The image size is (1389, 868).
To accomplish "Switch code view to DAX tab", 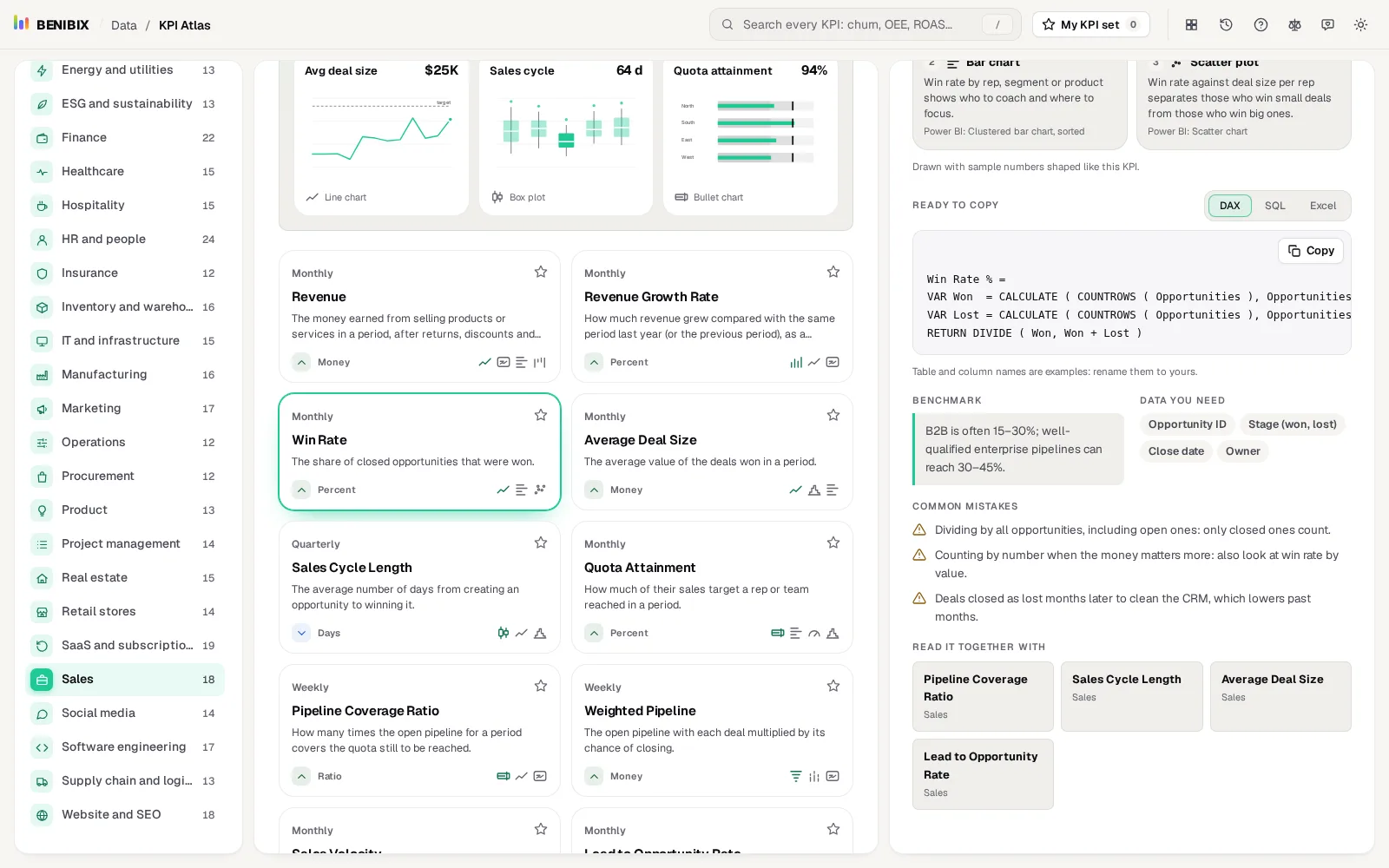I will click(x=1229, y=206).
